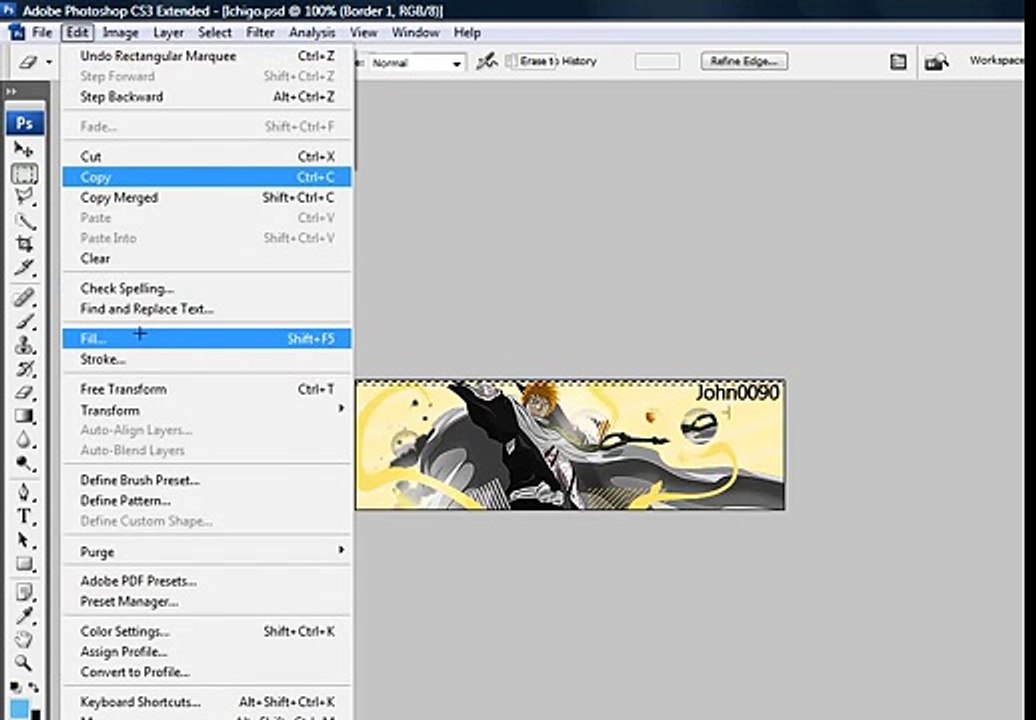Select the Quick Selection tool
This screenshot has height=720, width=1036.
point(24,221)
